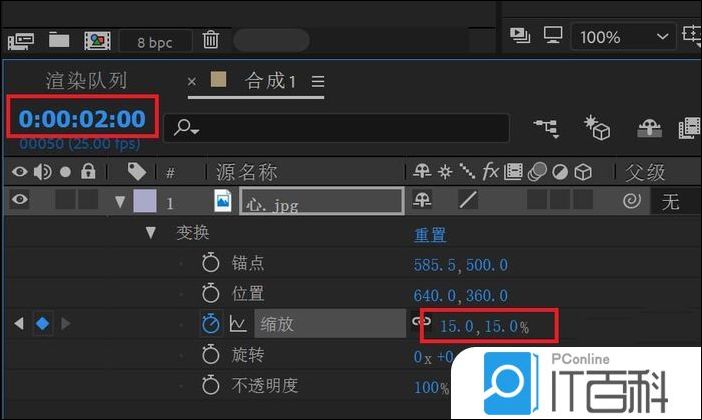Click the 父级 column header
Image resolution: width=702 pixels, height=420 pixels.
pyautogui.click(x=645, y=172)
